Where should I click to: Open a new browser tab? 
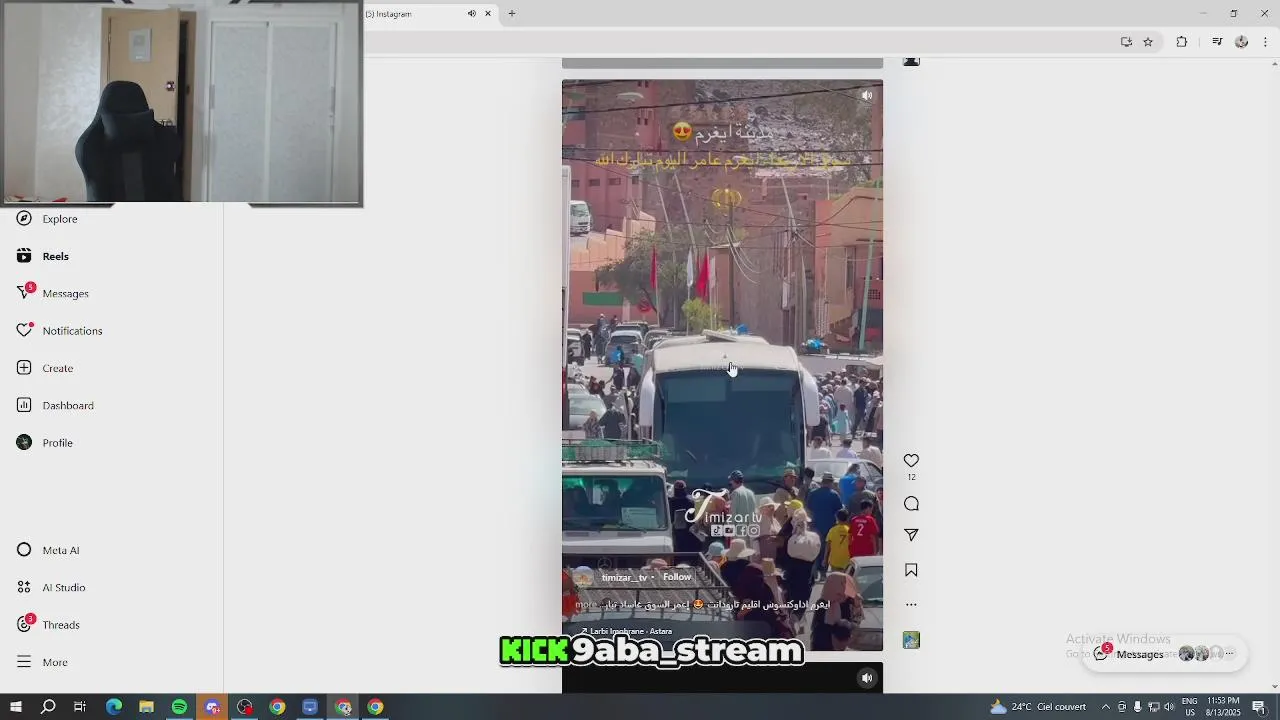click(x=512, y=14)
